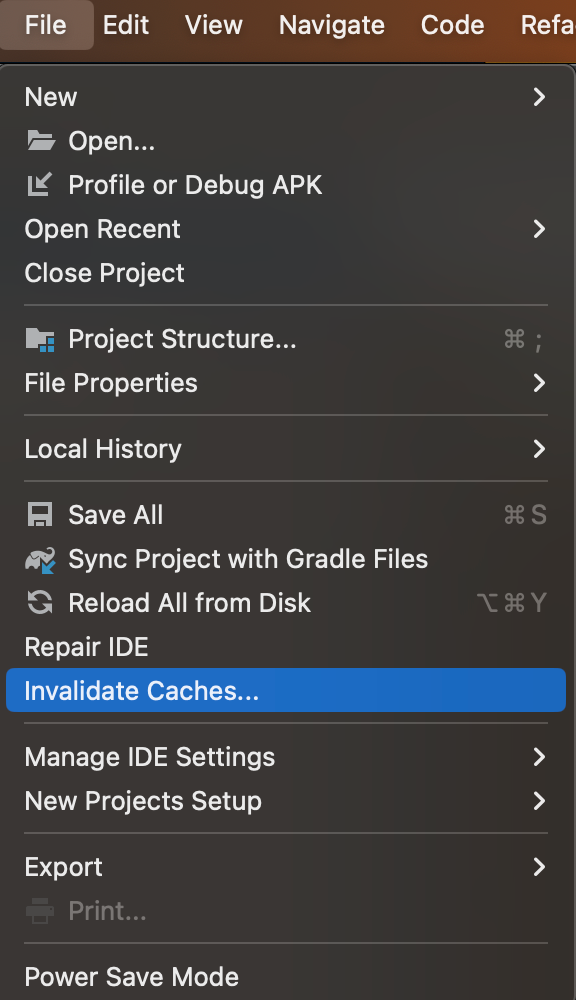Expand the Local History submenu chevron
This screenshot has height=1000, width=576.
539,449
